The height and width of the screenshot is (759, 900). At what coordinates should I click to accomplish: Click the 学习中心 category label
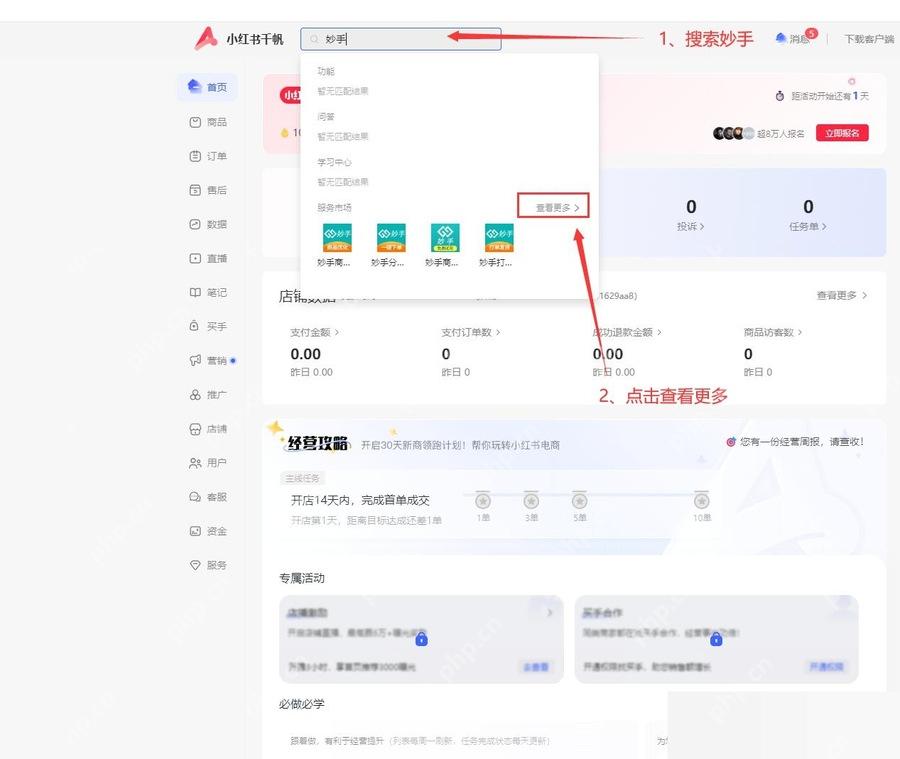click(334, 162)
